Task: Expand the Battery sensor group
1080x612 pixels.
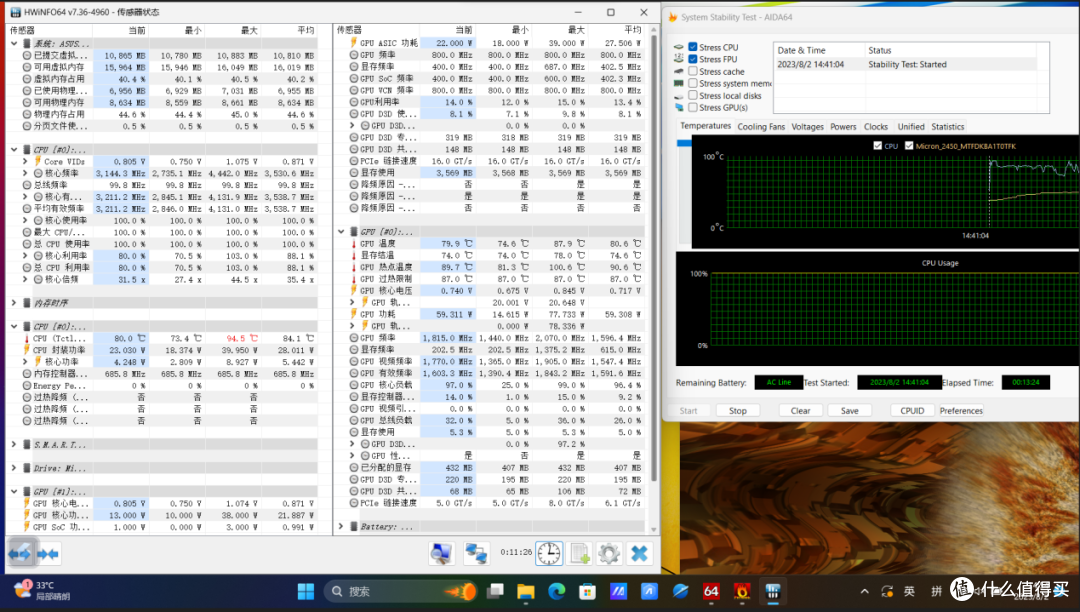Action: click(x=341, y=527)
